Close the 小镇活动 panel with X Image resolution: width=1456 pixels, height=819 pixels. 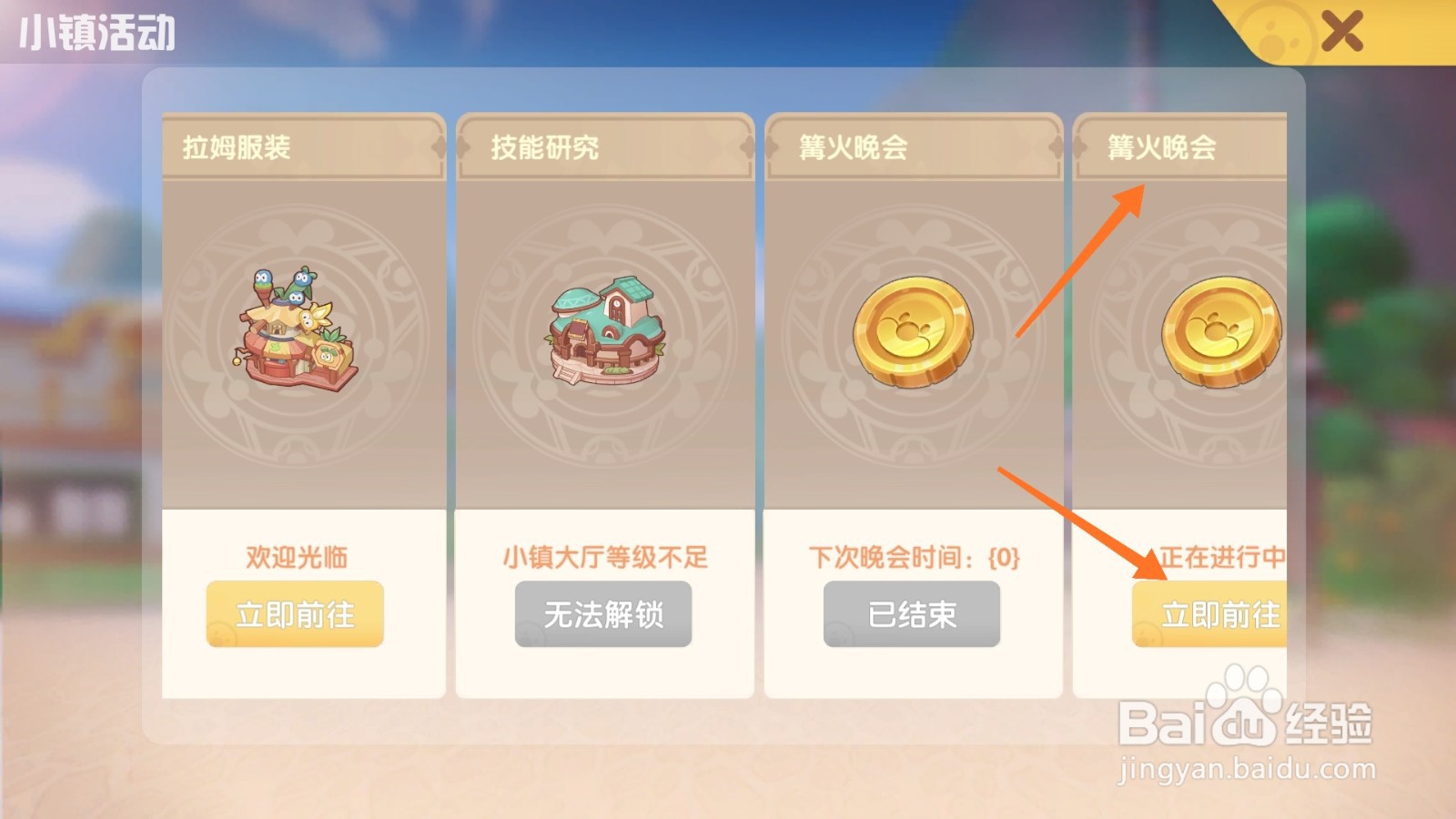[x=1341, y=32]
